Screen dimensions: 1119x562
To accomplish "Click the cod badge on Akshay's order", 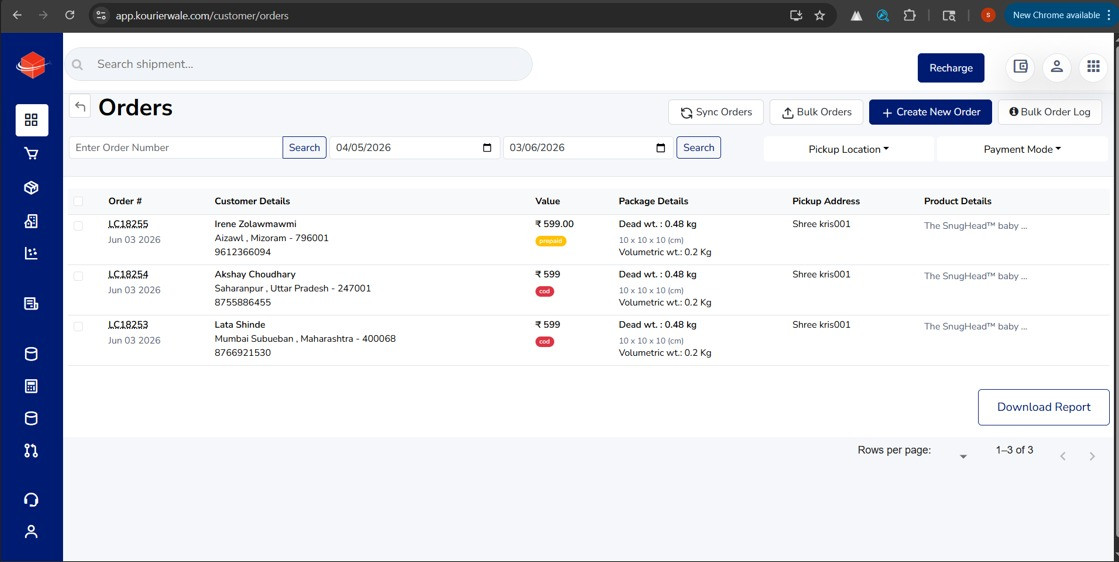I will 545,291.
